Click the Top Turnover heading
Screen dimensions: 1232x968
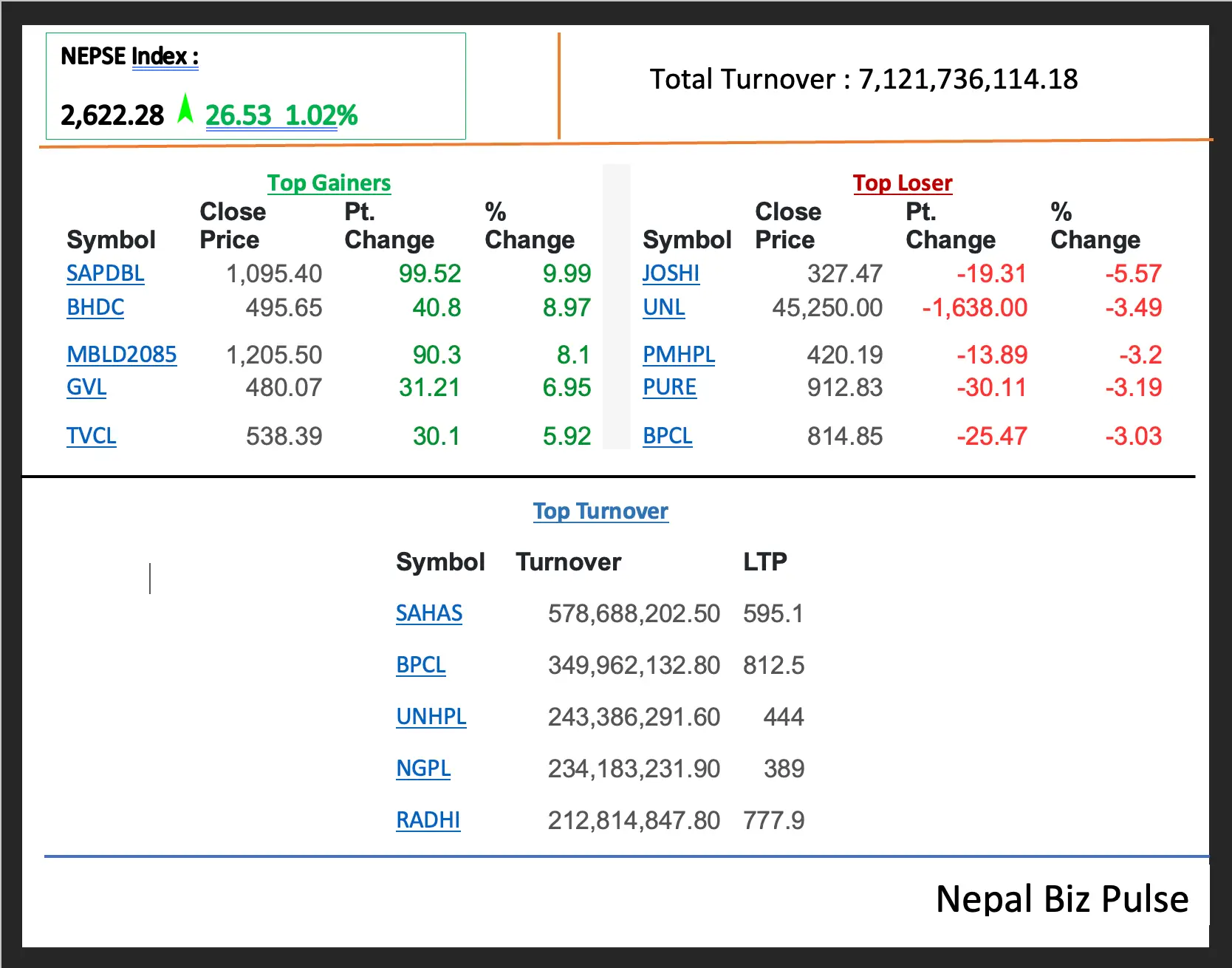(x=600, y=511)
